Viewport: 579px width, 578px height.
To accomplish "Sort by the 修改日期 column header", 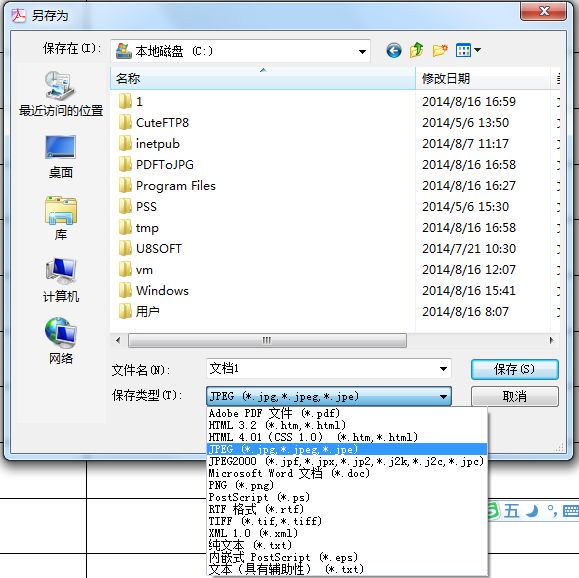I will pos(483,78).
